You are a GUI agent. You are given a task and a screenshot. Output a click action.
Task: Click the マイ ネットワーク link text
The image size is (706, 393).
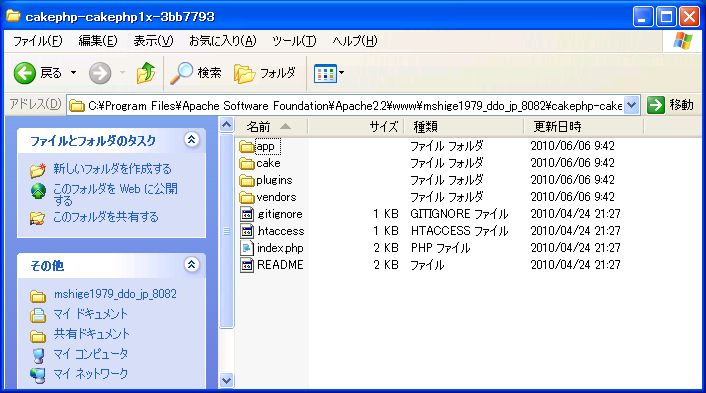91,374
